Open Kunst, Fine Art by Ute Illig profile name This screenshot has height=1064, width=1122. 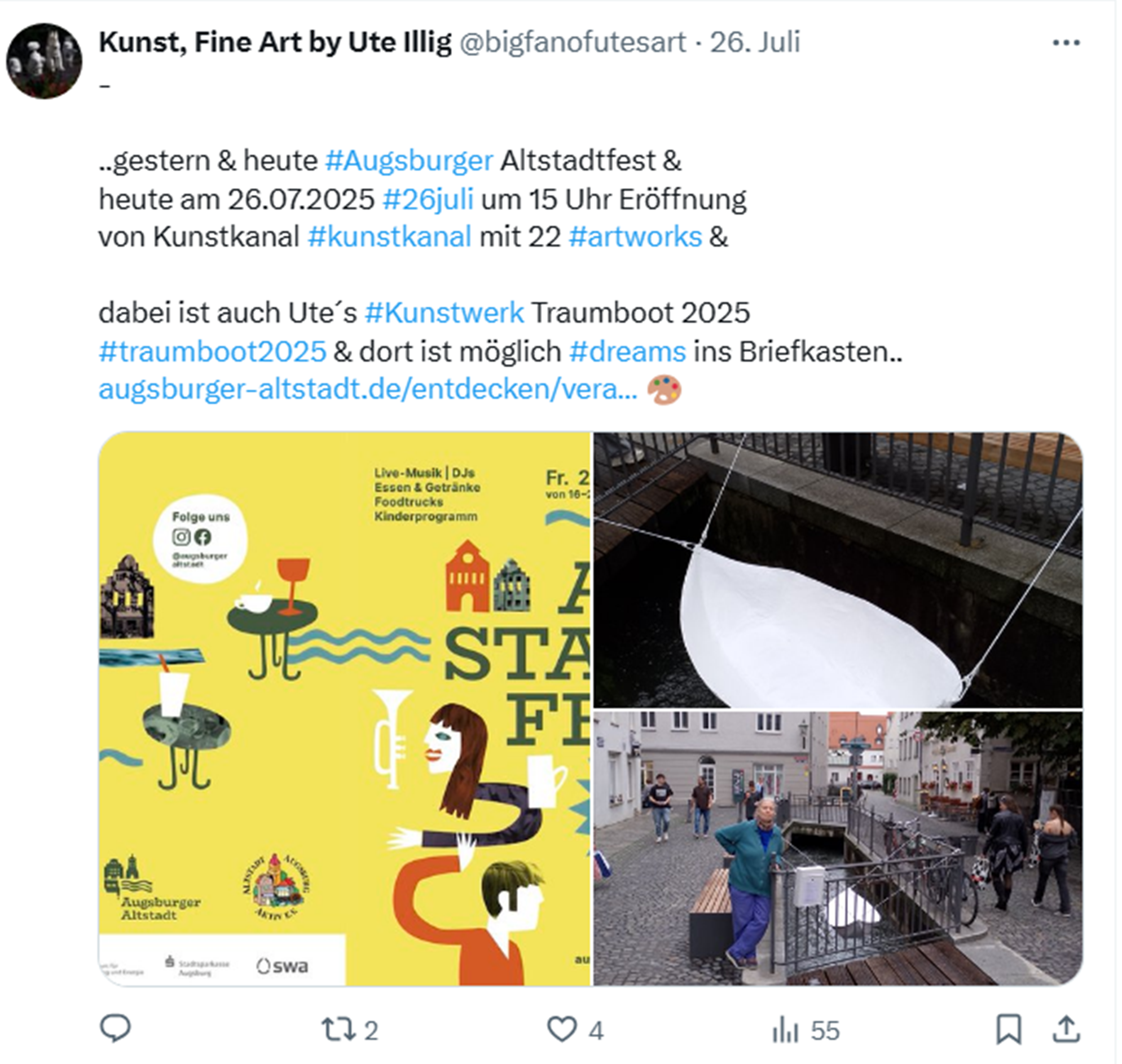pyautogui.click(x=275, y=42)
